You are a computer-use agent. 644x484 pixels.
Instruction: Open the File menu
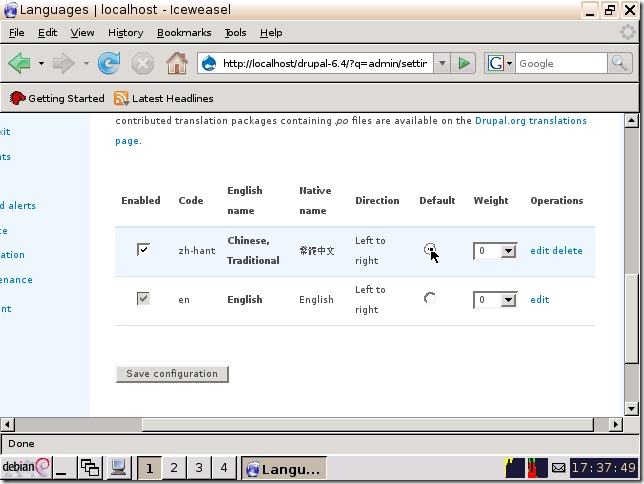(x=16, y=32)
